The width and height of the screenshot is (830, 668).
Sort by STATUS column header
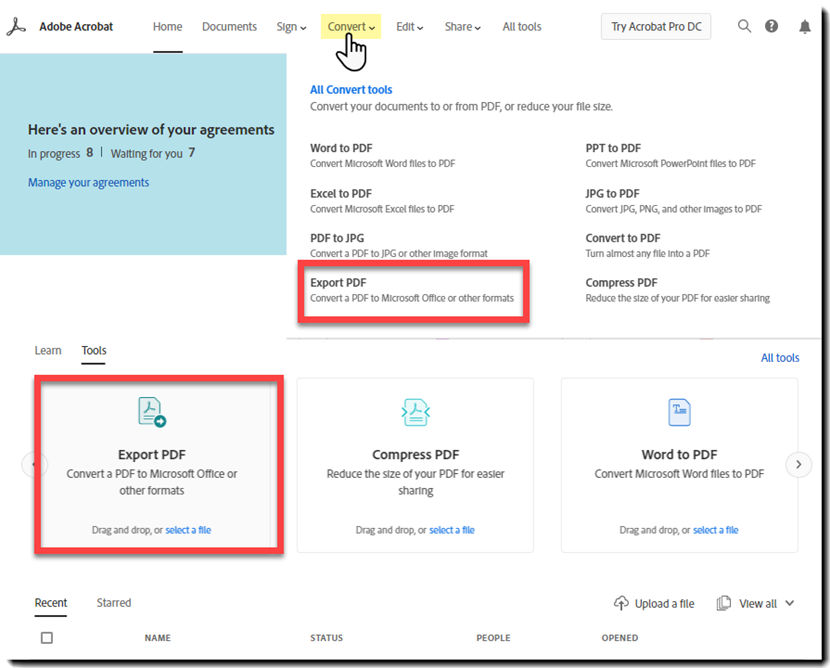click(327, 638)
